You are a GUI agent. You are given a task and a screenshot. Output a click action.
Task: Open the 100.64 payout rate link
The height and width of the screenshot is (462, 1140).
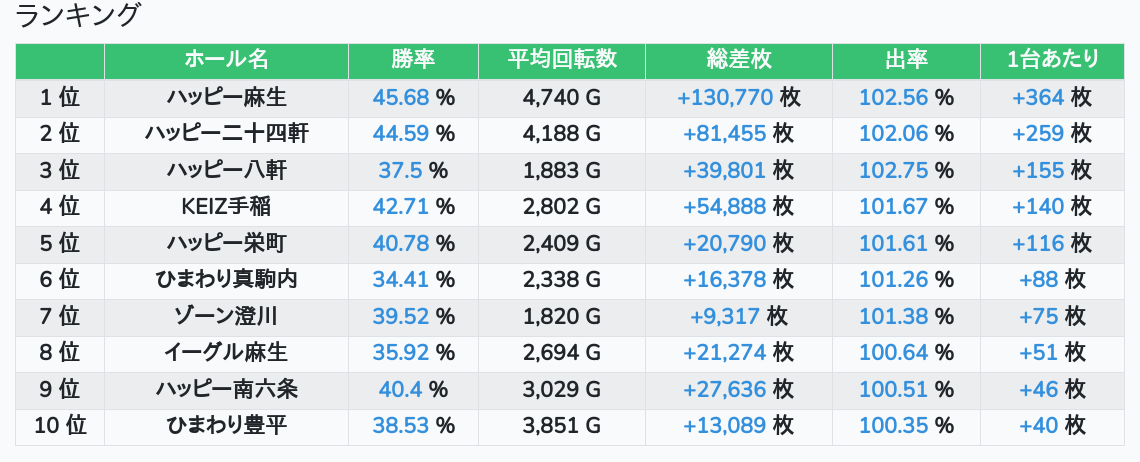click(894, 352)
